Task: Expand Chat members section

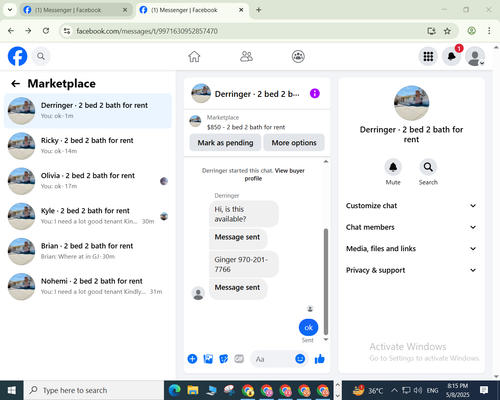Action: point(411,227)
